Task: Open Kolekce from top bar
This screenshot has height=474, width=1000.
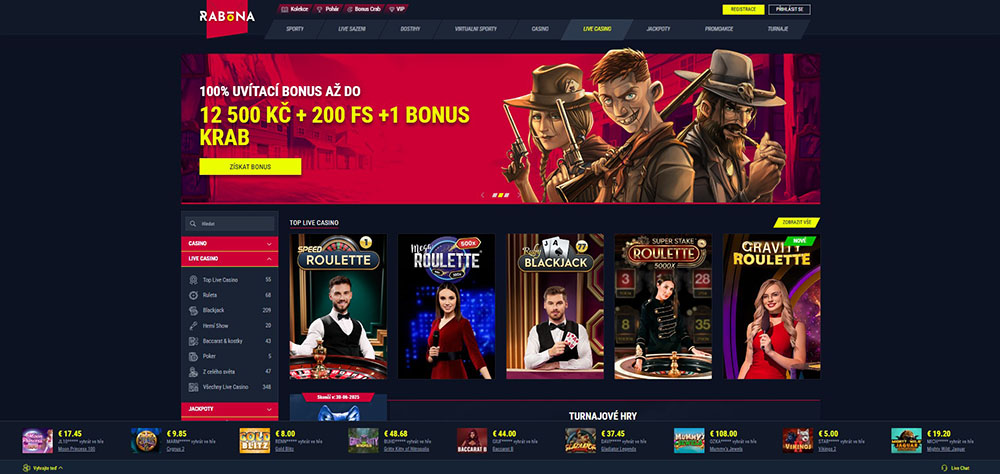Action: tap(295, 9)
